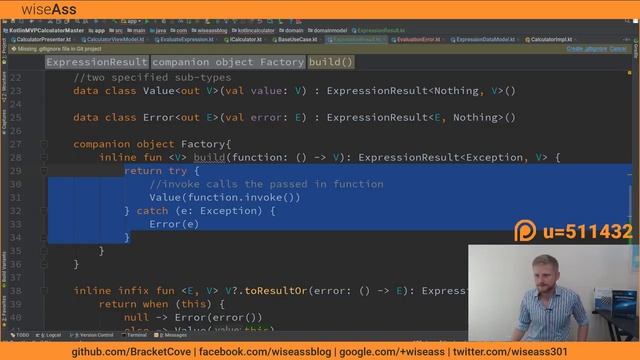Image resolution: width=640 pixels, height=360 pixels.
Task: Click Create .gitignore link in notification
Action: tap(587, 49)
